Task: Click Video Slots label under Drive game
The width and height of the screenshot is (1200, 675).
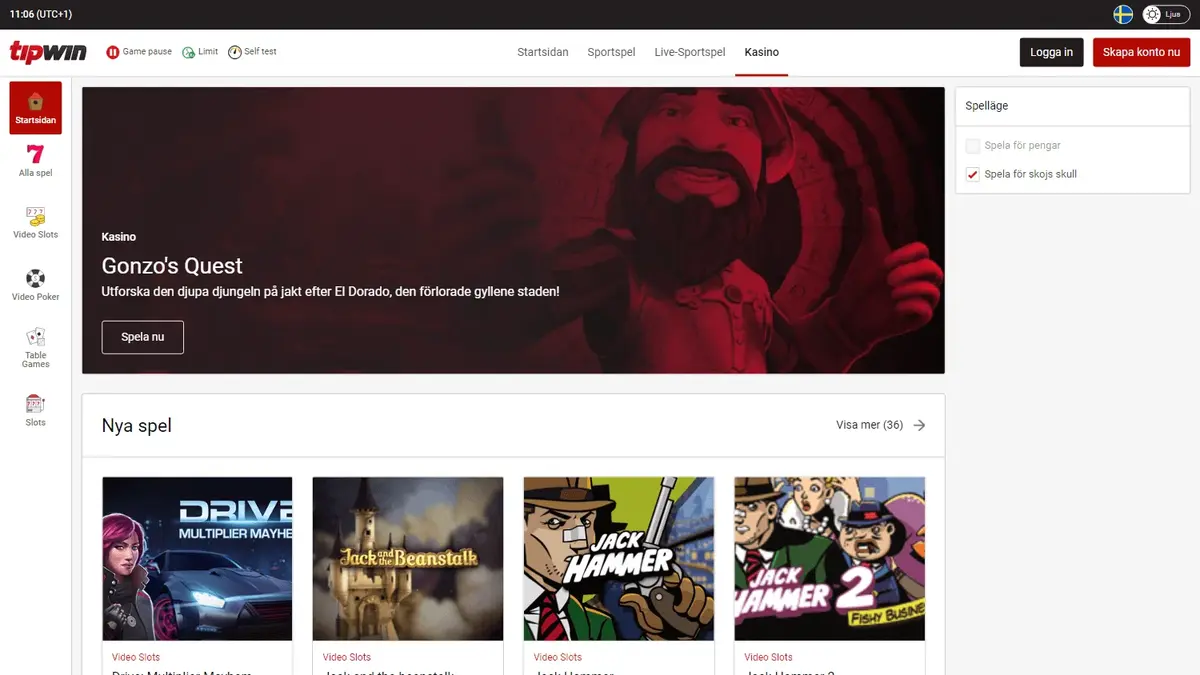Action: click(x=136, y=657)
